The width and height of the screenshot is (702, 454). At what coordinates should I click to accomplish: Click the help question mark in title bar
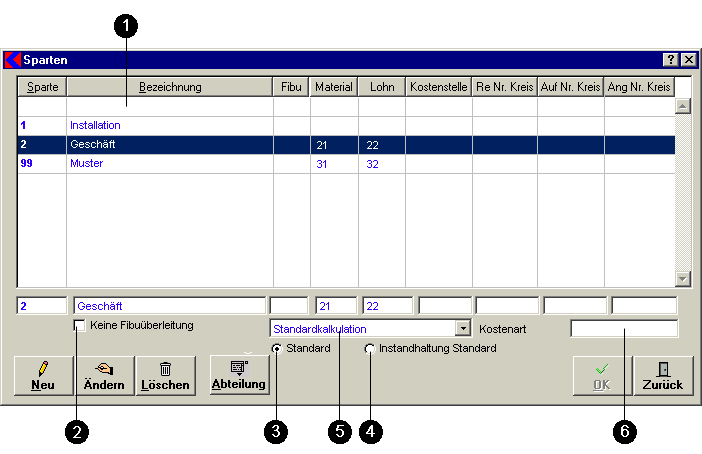pyautogui.click(x=671, y=60)
